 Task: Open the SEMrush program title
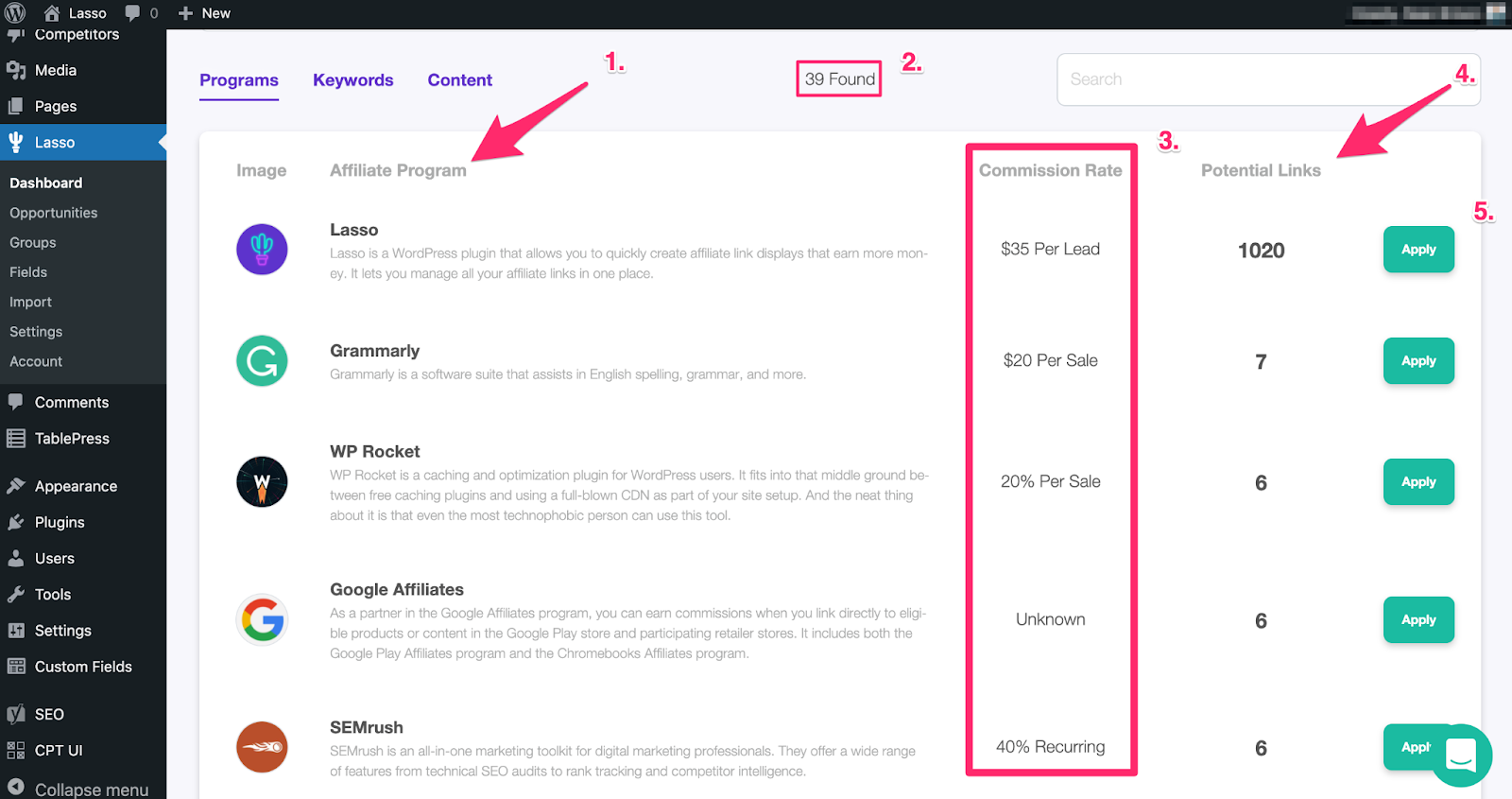(x=367, y=728)
